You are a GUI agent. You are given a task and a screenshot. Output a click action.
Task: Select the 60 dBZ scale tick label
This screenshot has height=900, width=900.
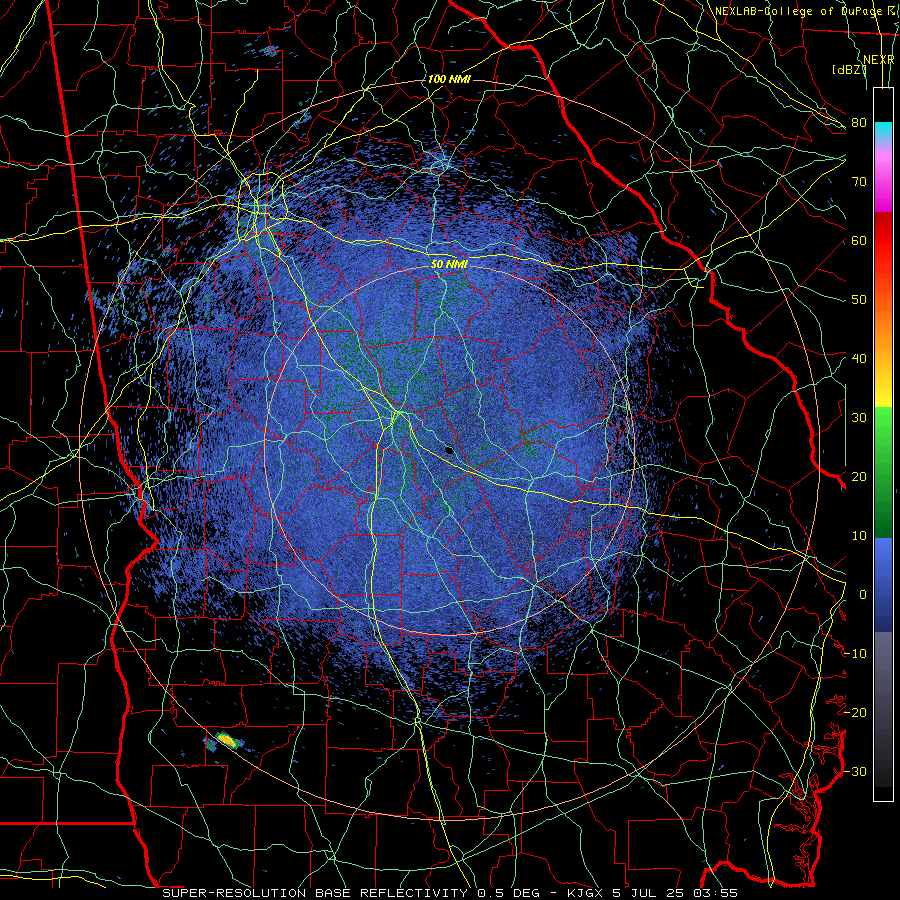pos(859,241)
